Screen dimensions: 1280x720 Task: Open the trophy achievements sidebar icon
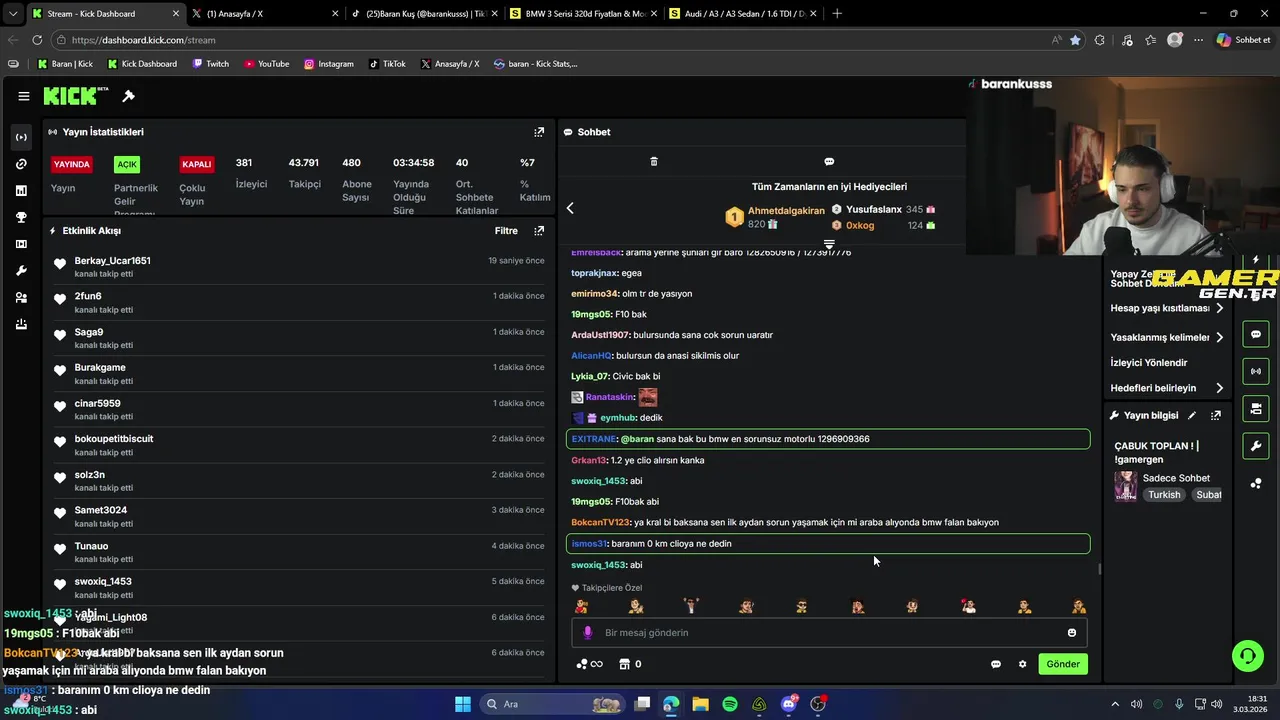(22, 217)
